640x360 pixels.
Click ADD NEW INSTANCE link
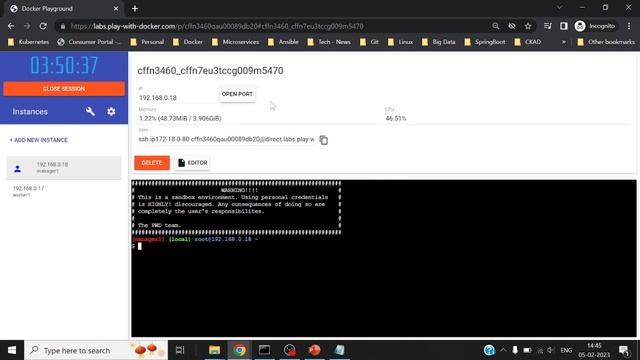tap(39, 140)
